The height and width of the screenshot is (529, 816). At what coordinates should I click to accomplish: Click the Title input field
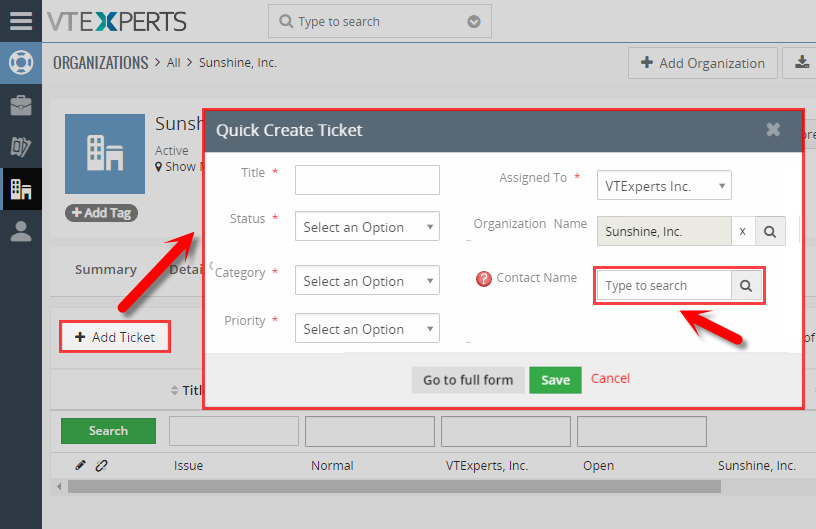[x=367, y=180]
